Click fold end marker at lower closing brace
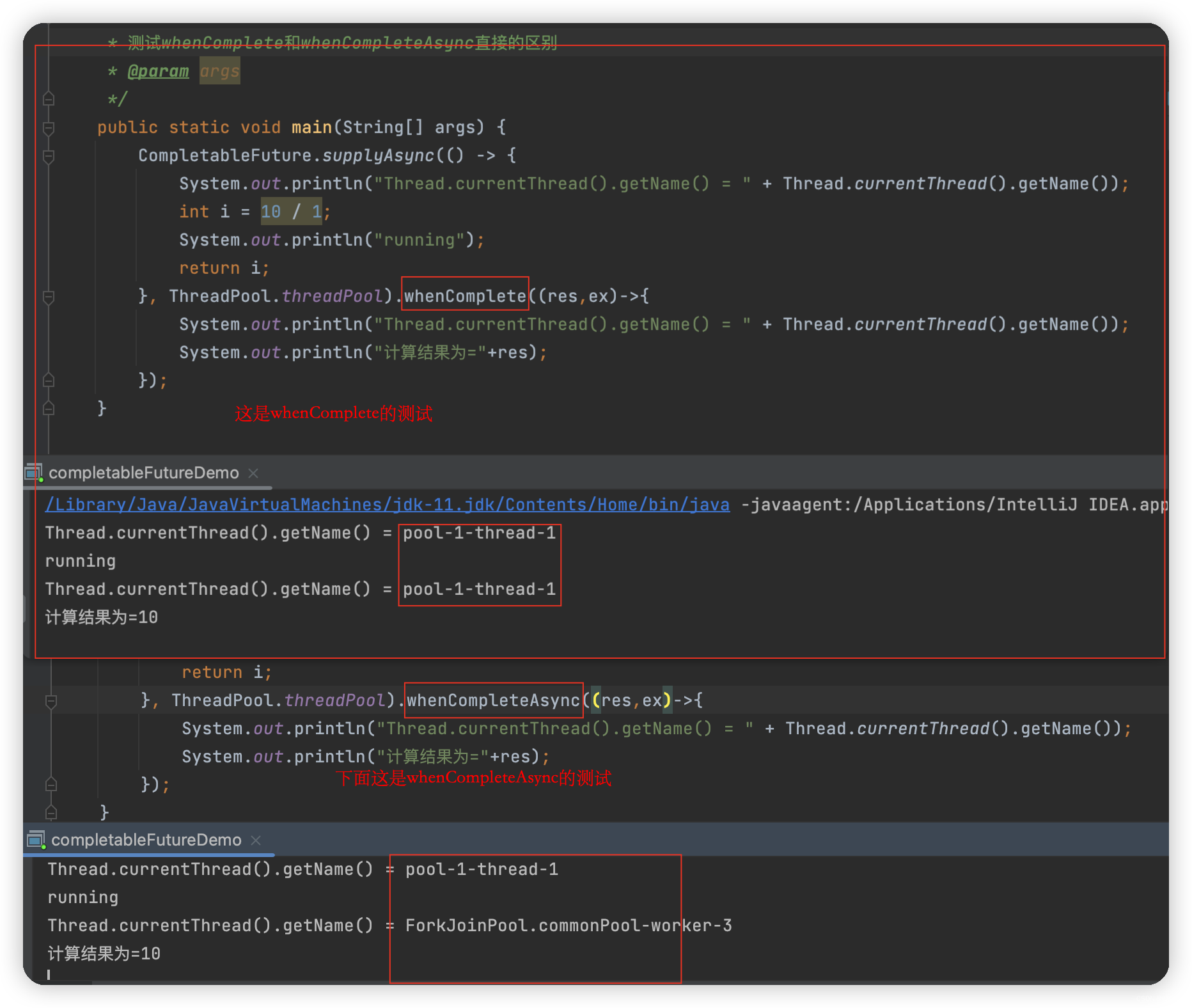Image resolution: width=1192 pixels, height=1008 pixels. click(x=51, y=812)
